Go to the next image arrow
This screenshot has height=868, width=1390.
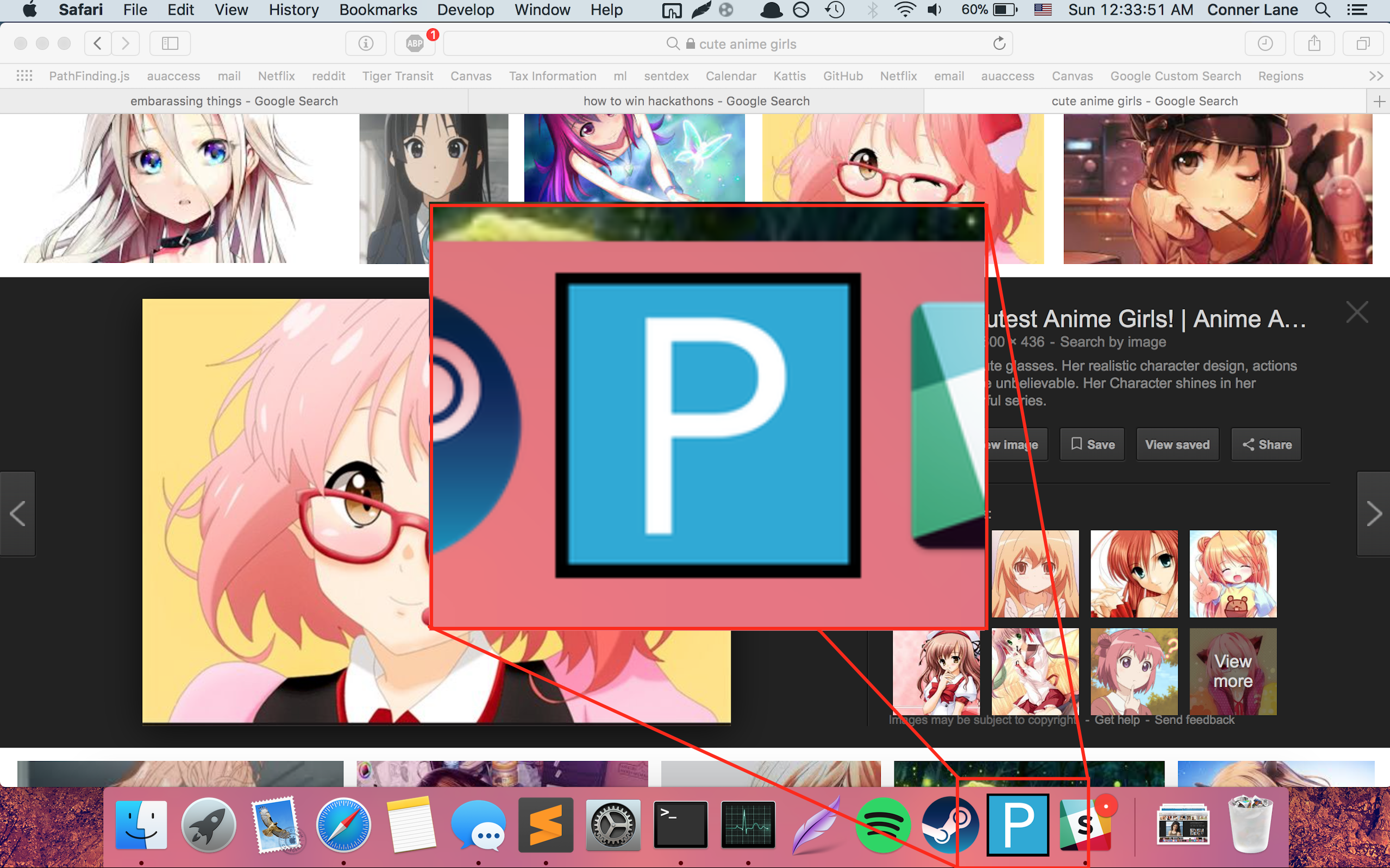coord(1373,513)
